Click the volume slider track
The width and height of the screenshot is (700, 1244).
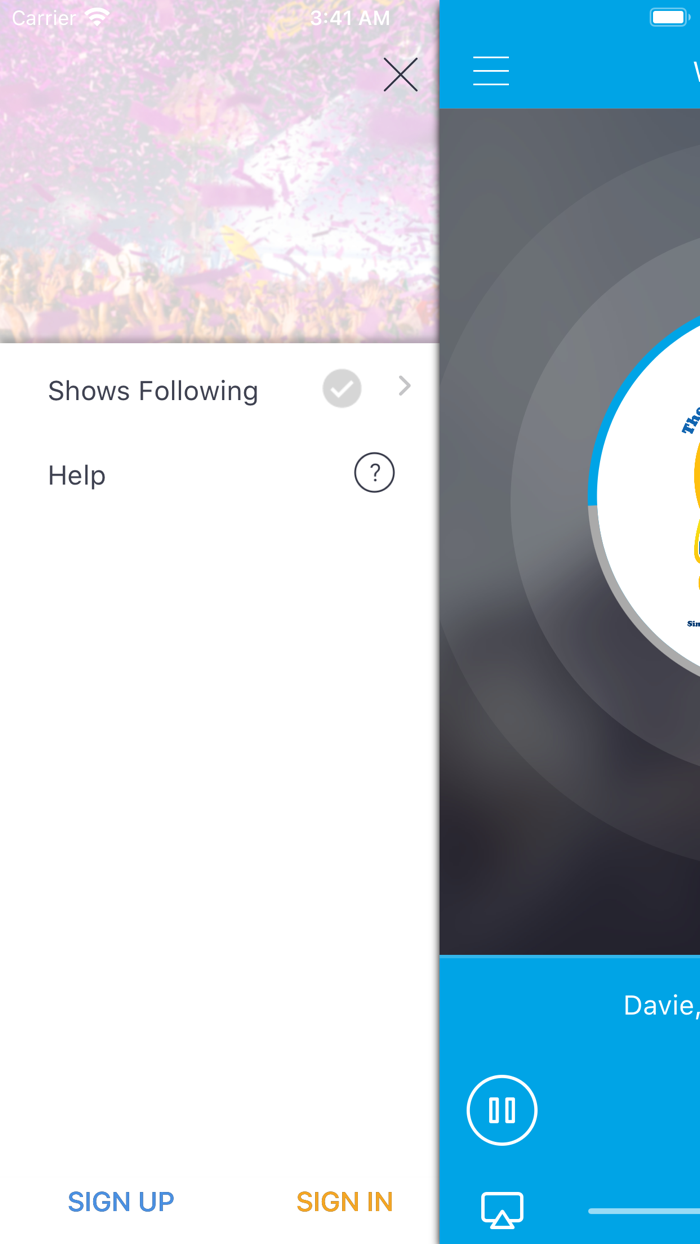coord(644,1211)
